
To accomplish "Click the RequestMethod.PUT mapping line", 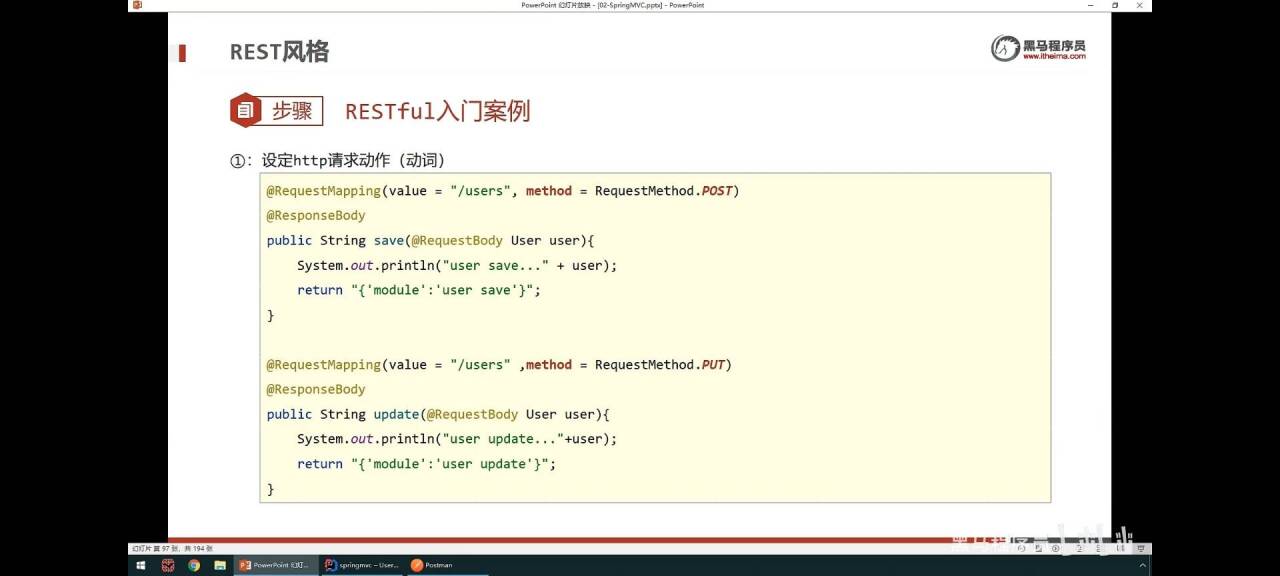I will pyautogui.click(x=499, y=365).
